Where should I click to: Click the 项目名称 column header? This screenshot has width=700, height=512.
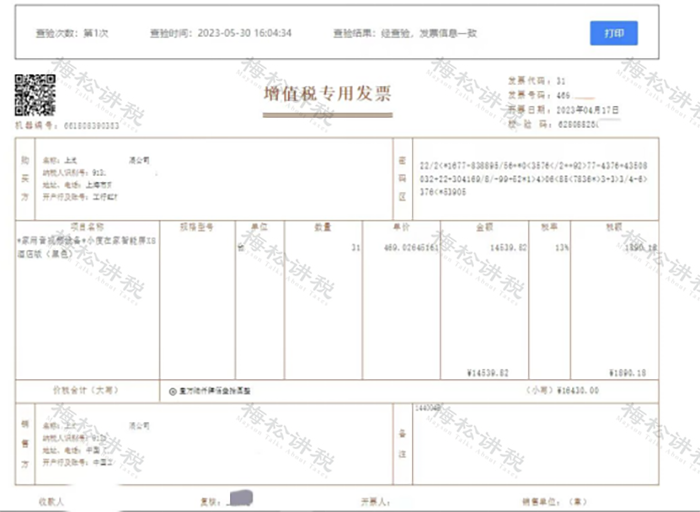[87, 227]
